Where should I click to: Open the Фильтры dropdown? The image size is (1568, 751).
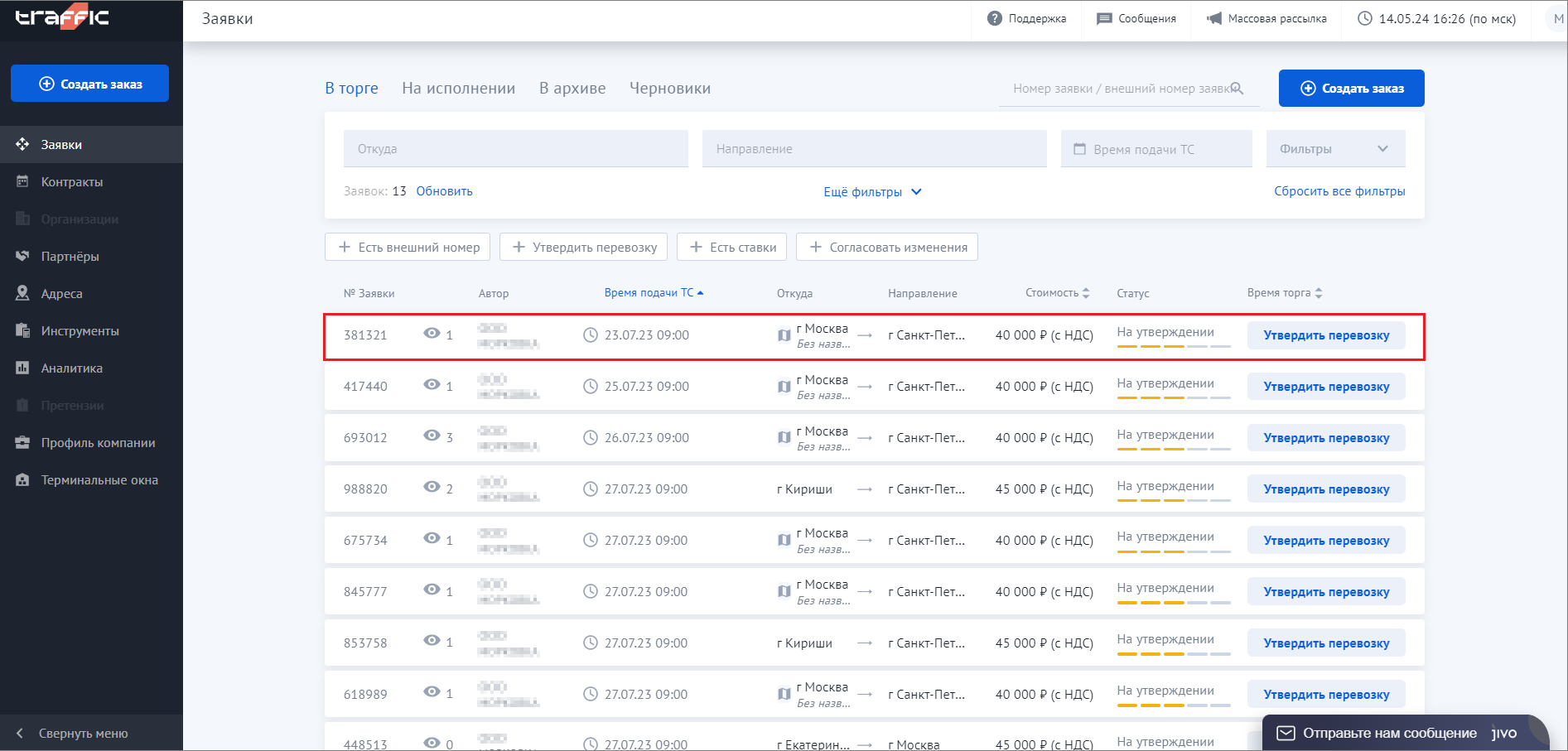pyautogui.click(x=1335, y=148)
